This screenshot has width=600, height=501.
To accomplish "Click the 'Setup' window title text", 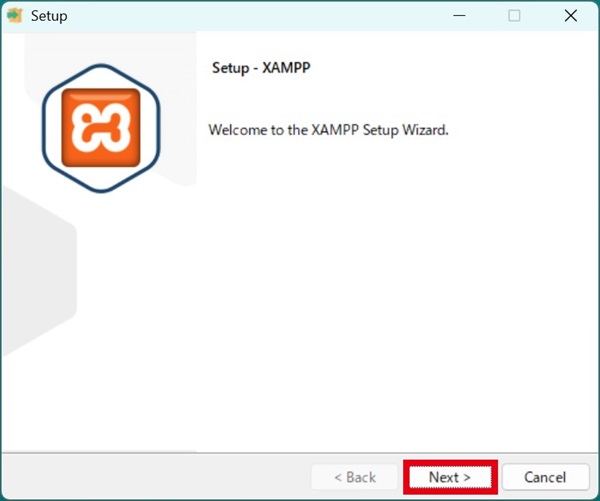I will coord(49,16).
